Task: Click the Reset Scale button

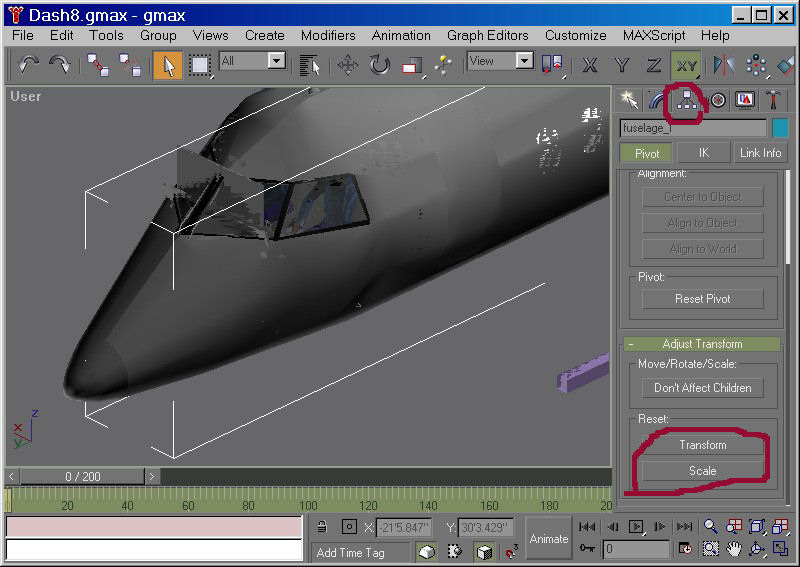Action: tap(702, 471)
